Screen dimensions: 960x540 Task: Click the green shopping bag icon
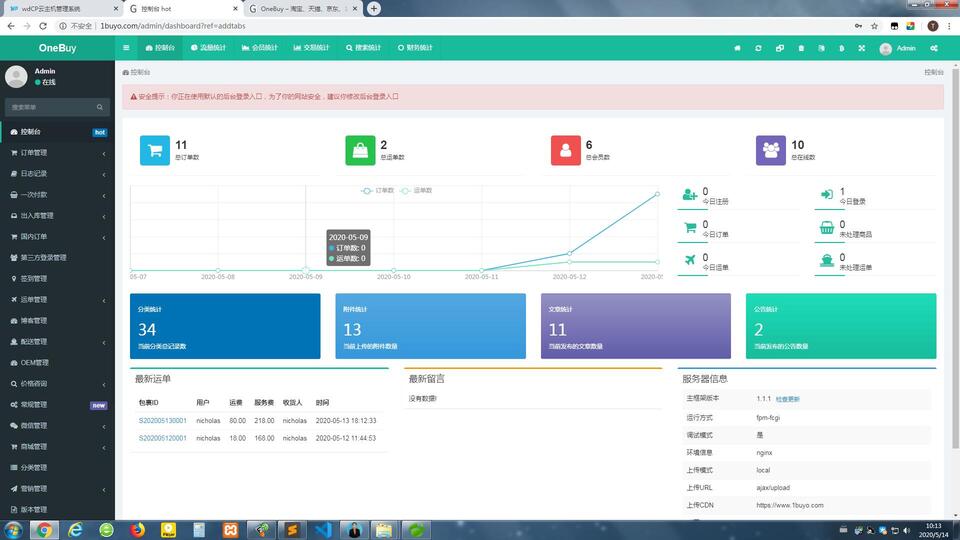pos(360,150)
